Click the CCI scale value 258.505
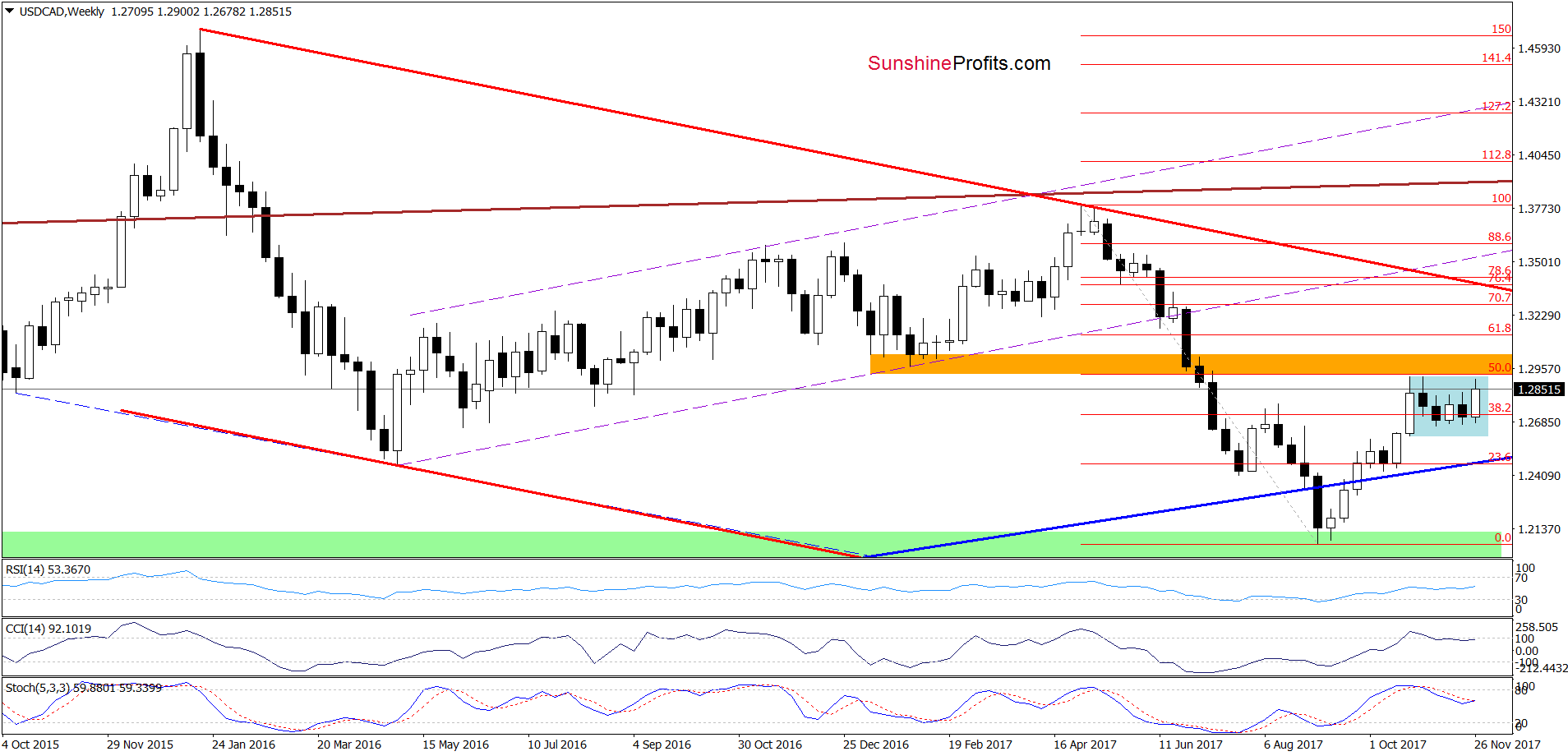Image resolution: width=1568 pixels, height=756 pixels. coord(1537,627)
